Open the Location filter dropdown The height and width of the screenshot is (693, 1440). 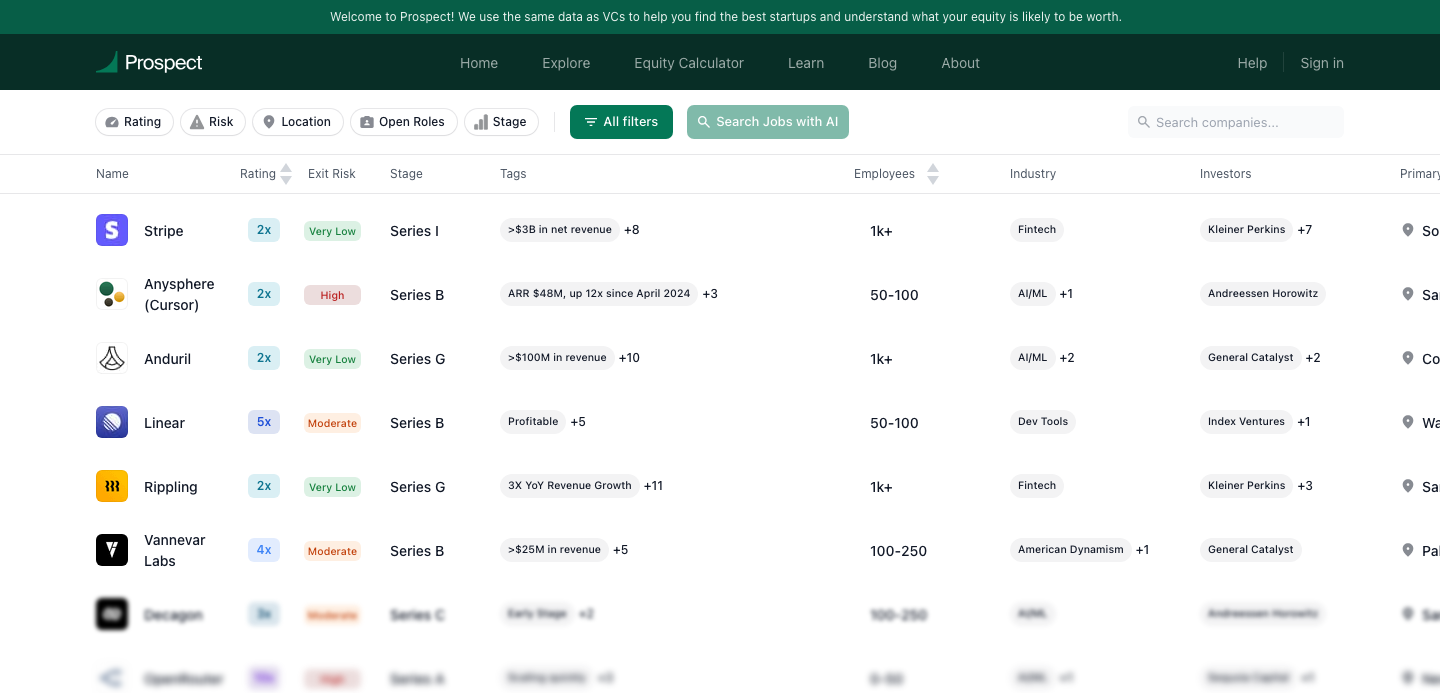(298, 122)
